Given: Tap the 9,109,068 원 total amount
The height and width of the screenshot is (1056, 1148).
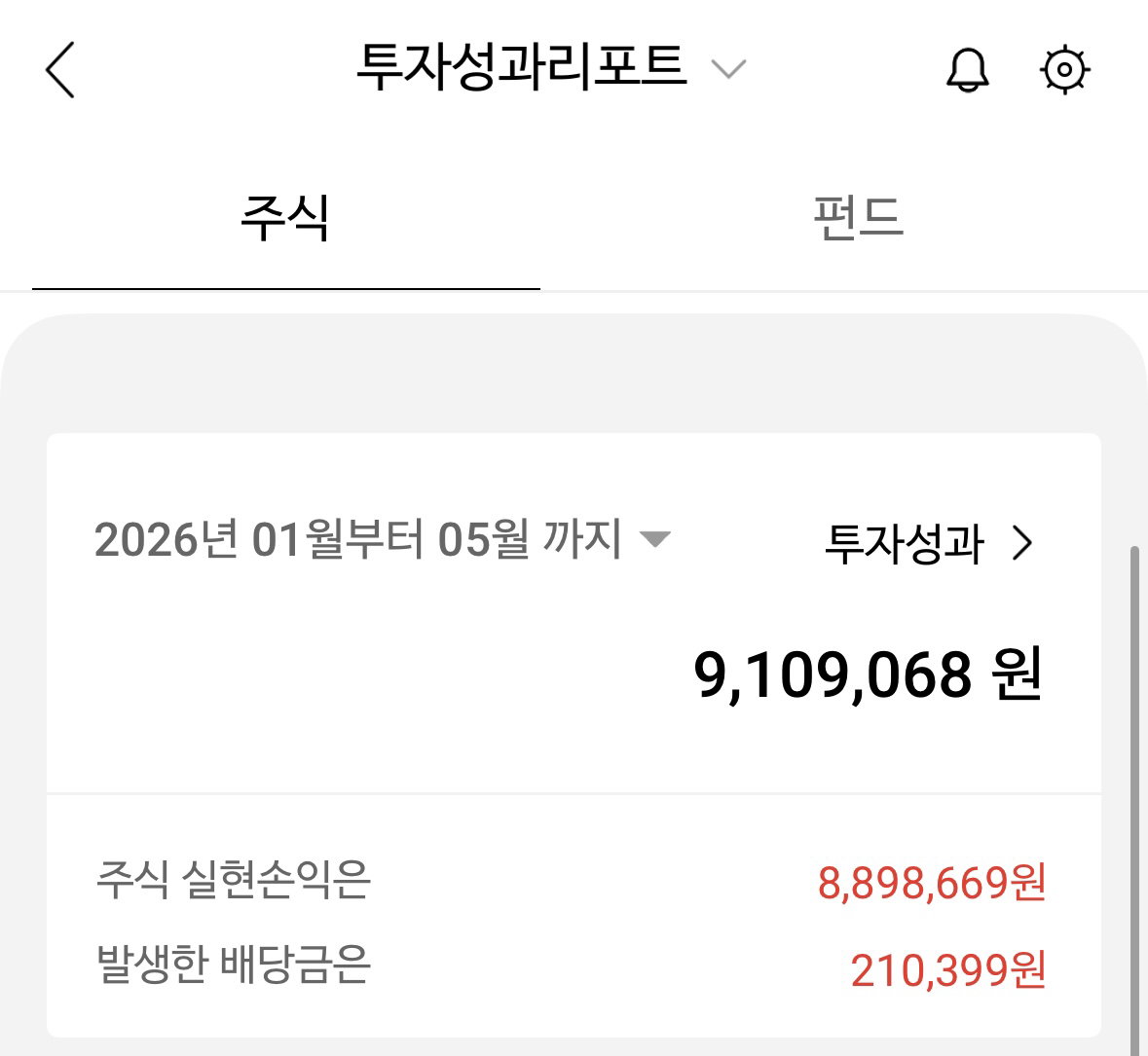Looking at the screenshot, I should (868, 674).
